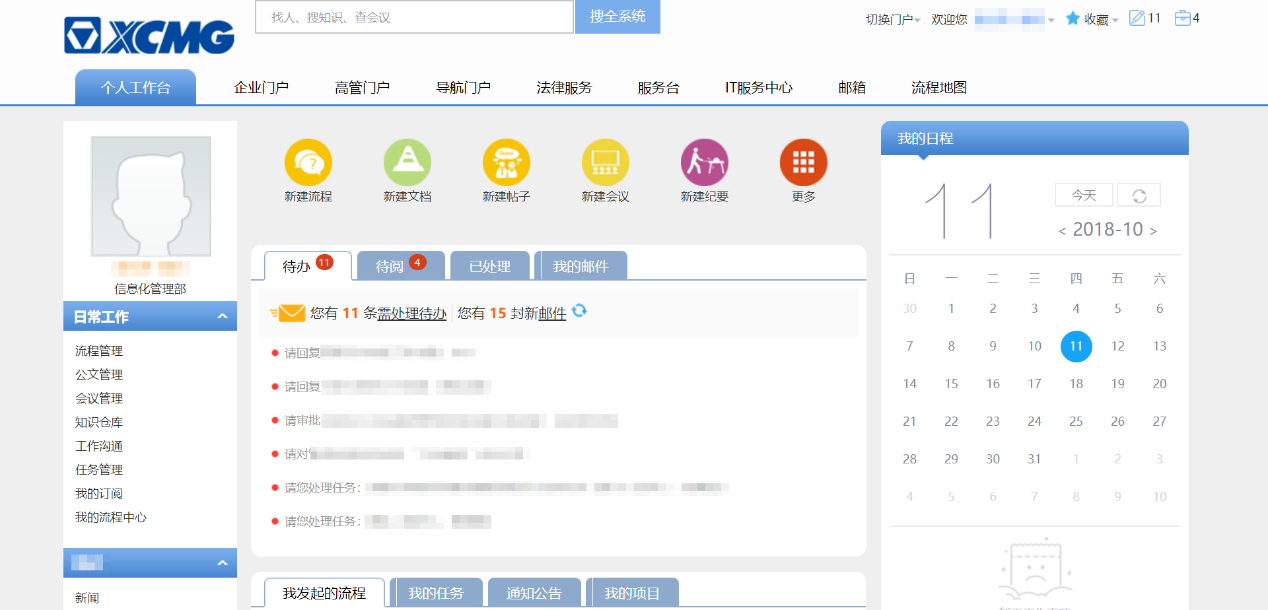The height and width of the screenshot is (610, 1268).
Task: Expand the 收藏 dropdown arrow
Action: pyautogui.click(x=1115, y=20)
